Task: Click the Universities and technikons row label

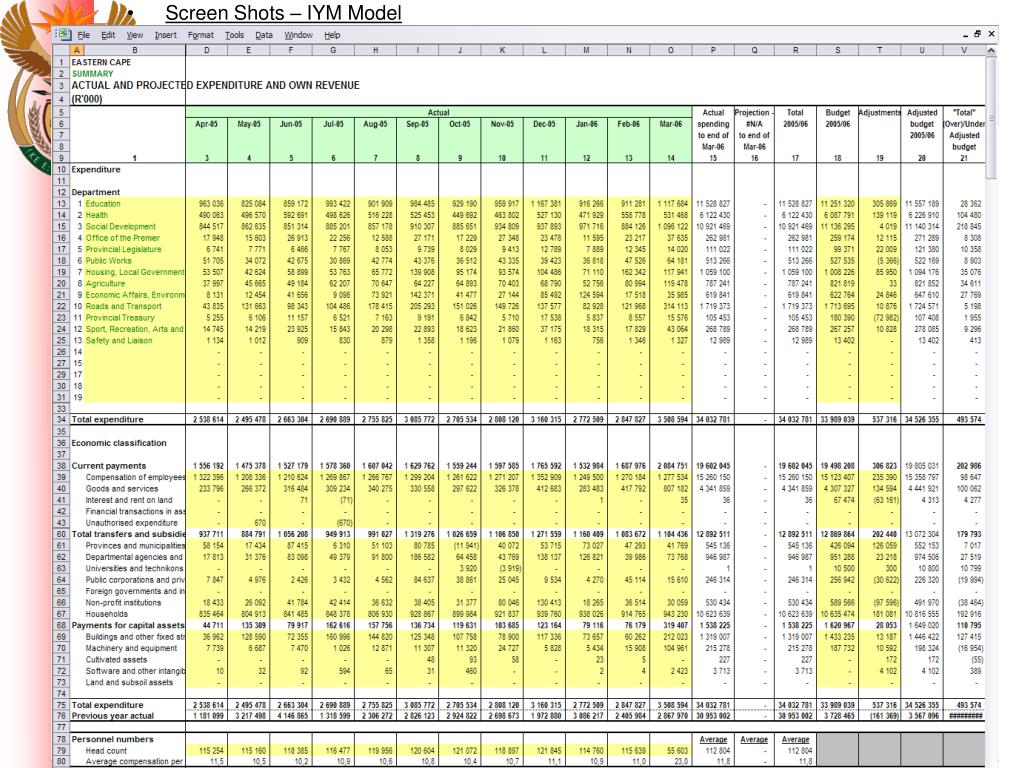Action: [134, 568]
